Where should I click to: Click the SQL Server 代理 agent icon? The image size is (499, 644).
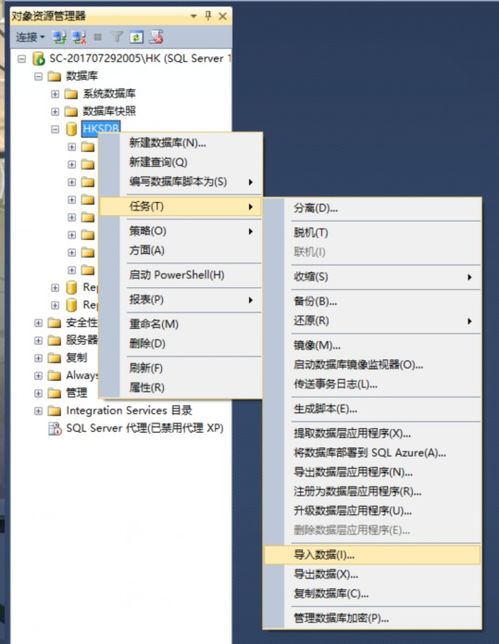(55, 428)
